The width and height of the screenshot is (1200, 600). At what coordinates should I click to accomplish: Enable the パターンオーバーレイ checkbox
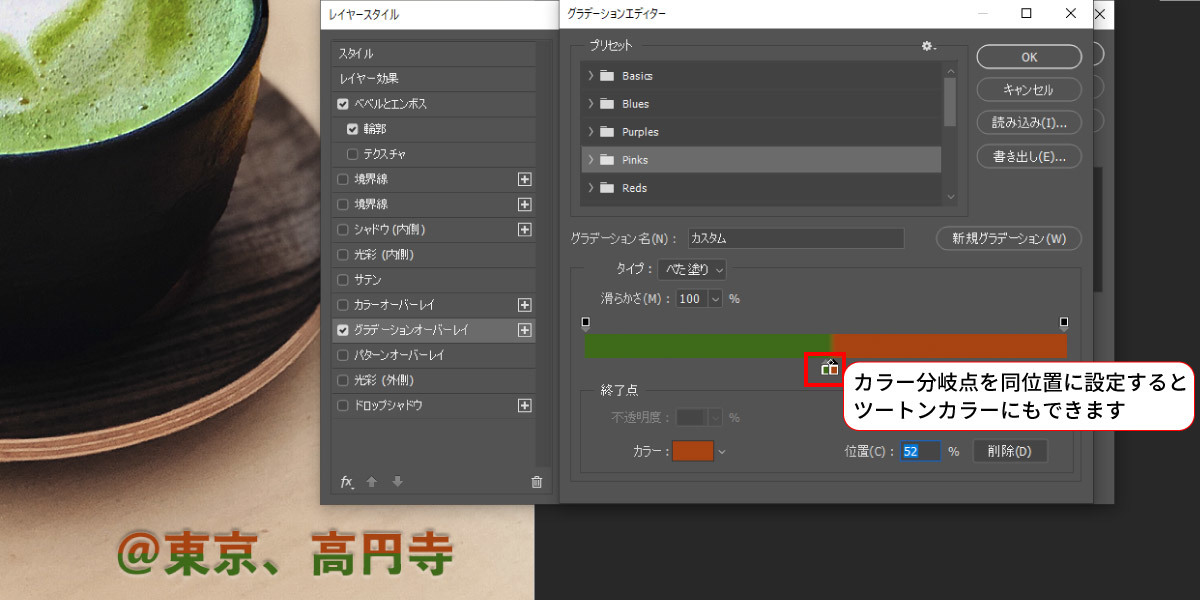(343, 355)
